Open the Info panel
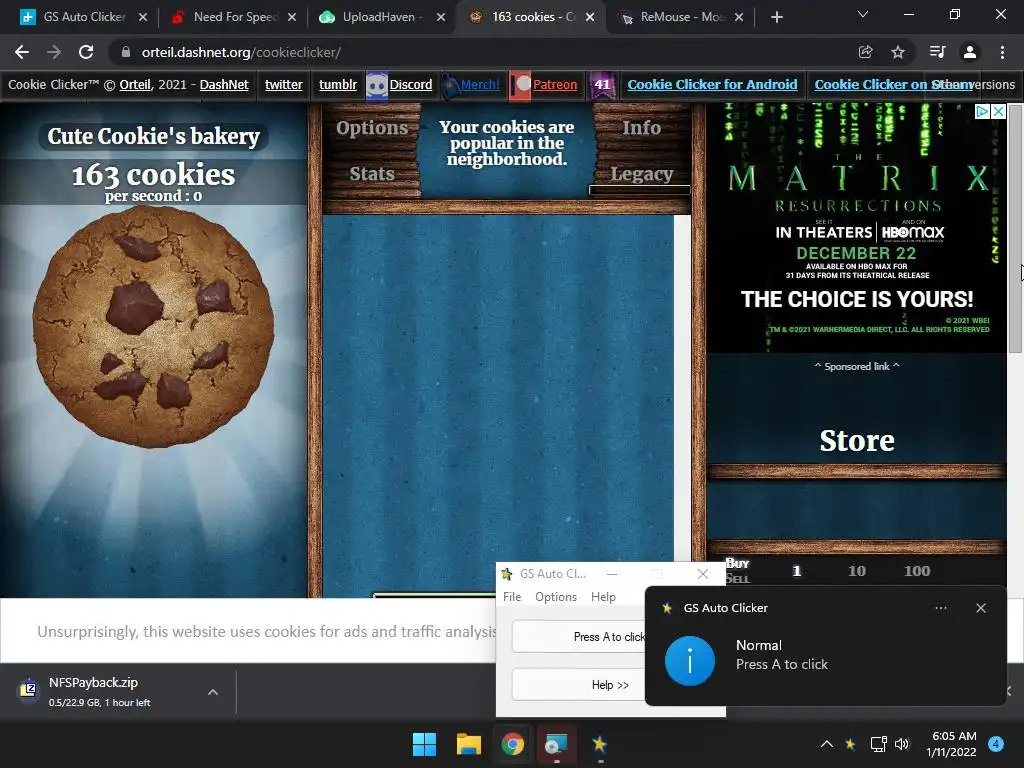The image size is (1024, 768). click(x=641, y=128)
